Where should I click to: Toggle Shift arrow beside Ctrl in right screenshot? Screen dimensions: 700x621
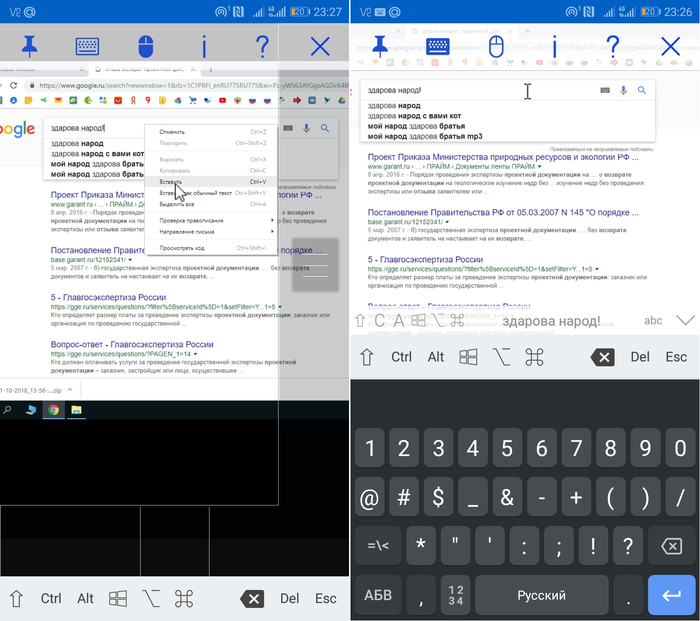point(367,357)
